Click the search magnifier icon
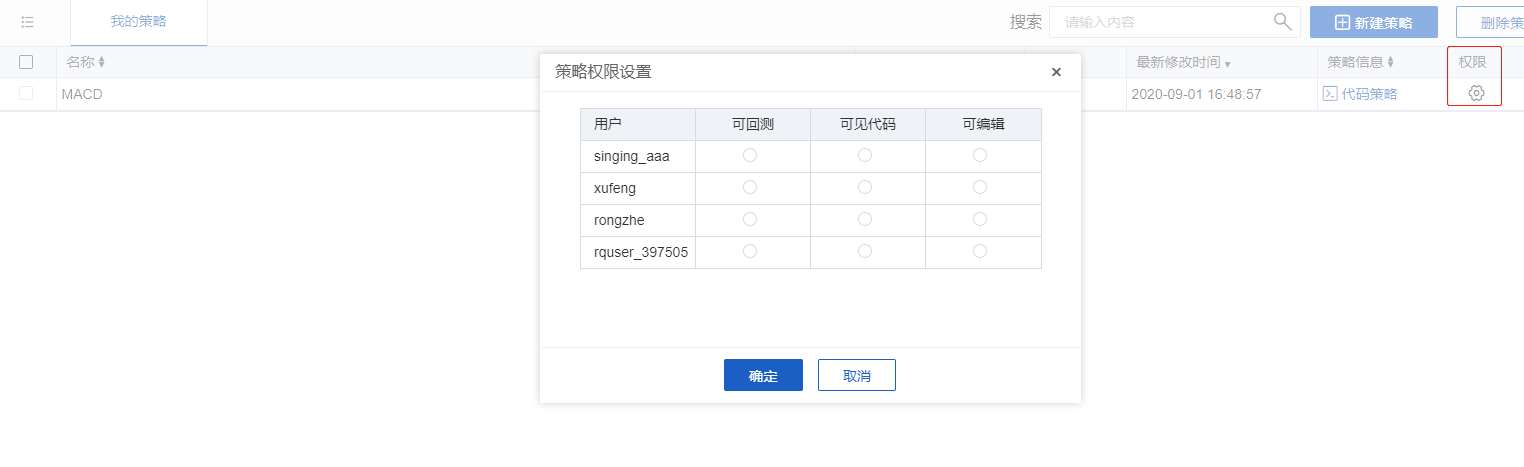Viewport: 1524px width, 467px height. pyautogui.click(x=1282, y=21)
